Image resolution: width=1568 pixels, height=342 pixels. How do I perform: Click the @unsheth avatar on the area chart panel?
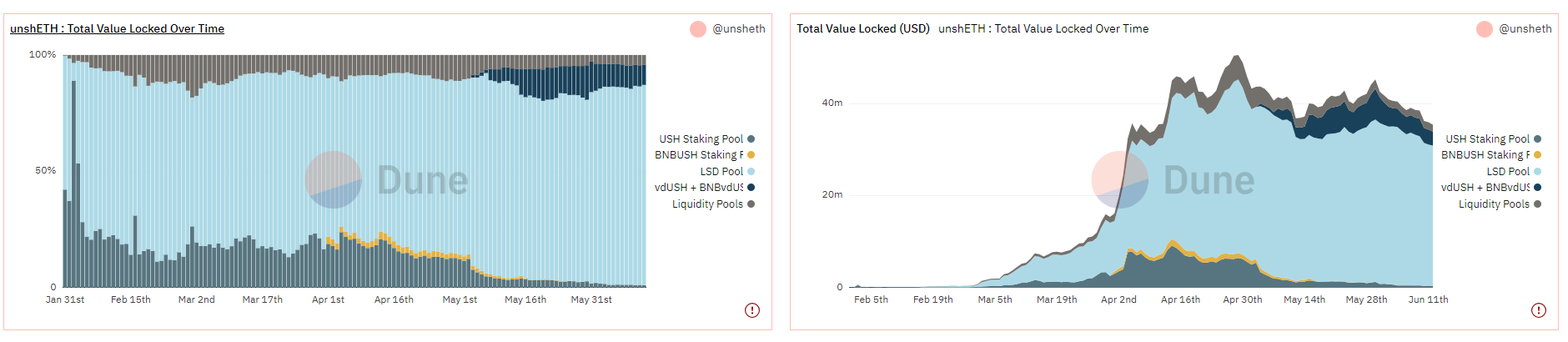pyautogui.click(x=1485, y=29)
